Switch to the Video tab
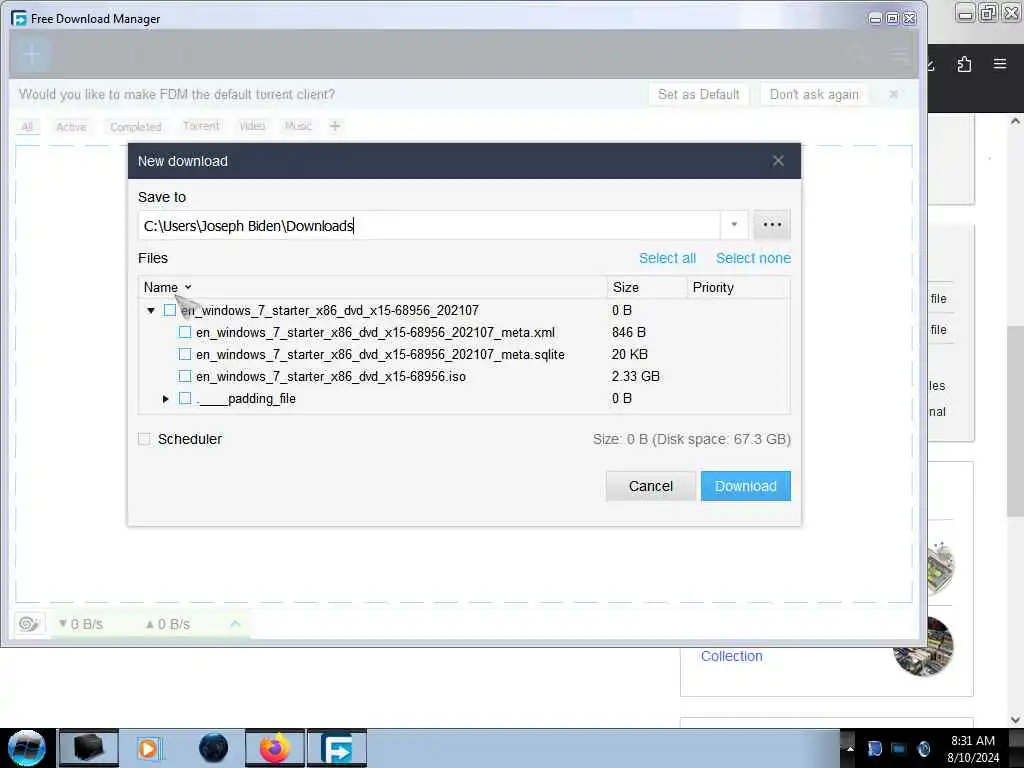Image resolution: width=1024 pixels, height=768 pixels. tap(252, 126)
